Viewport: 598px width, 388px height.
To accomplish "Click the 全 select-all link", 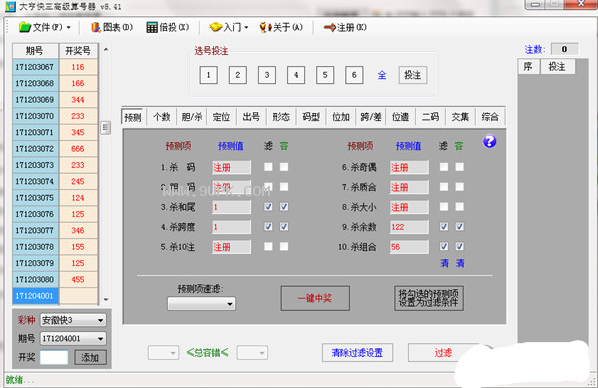I will click(382, 75).
